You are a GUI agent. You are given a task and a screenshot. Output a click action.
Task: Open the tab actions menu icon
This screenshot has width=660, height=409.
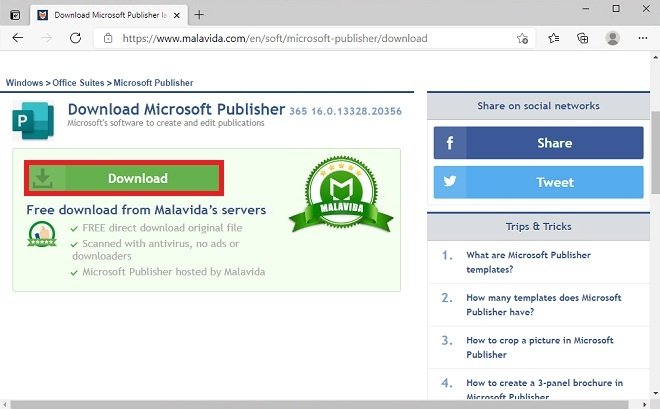point(15,16)
